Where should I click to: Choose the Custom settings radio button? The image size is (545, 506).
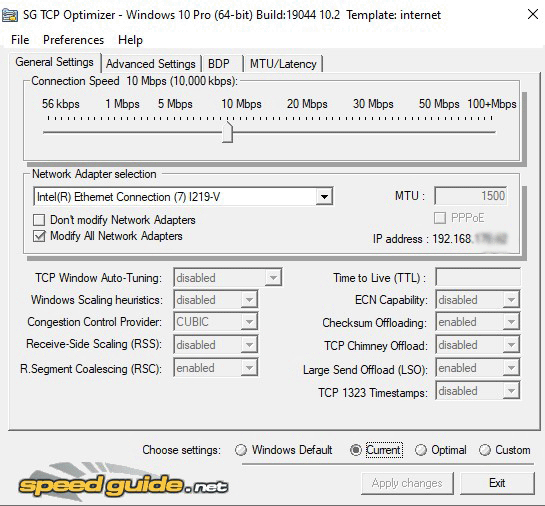coord(485,450)
